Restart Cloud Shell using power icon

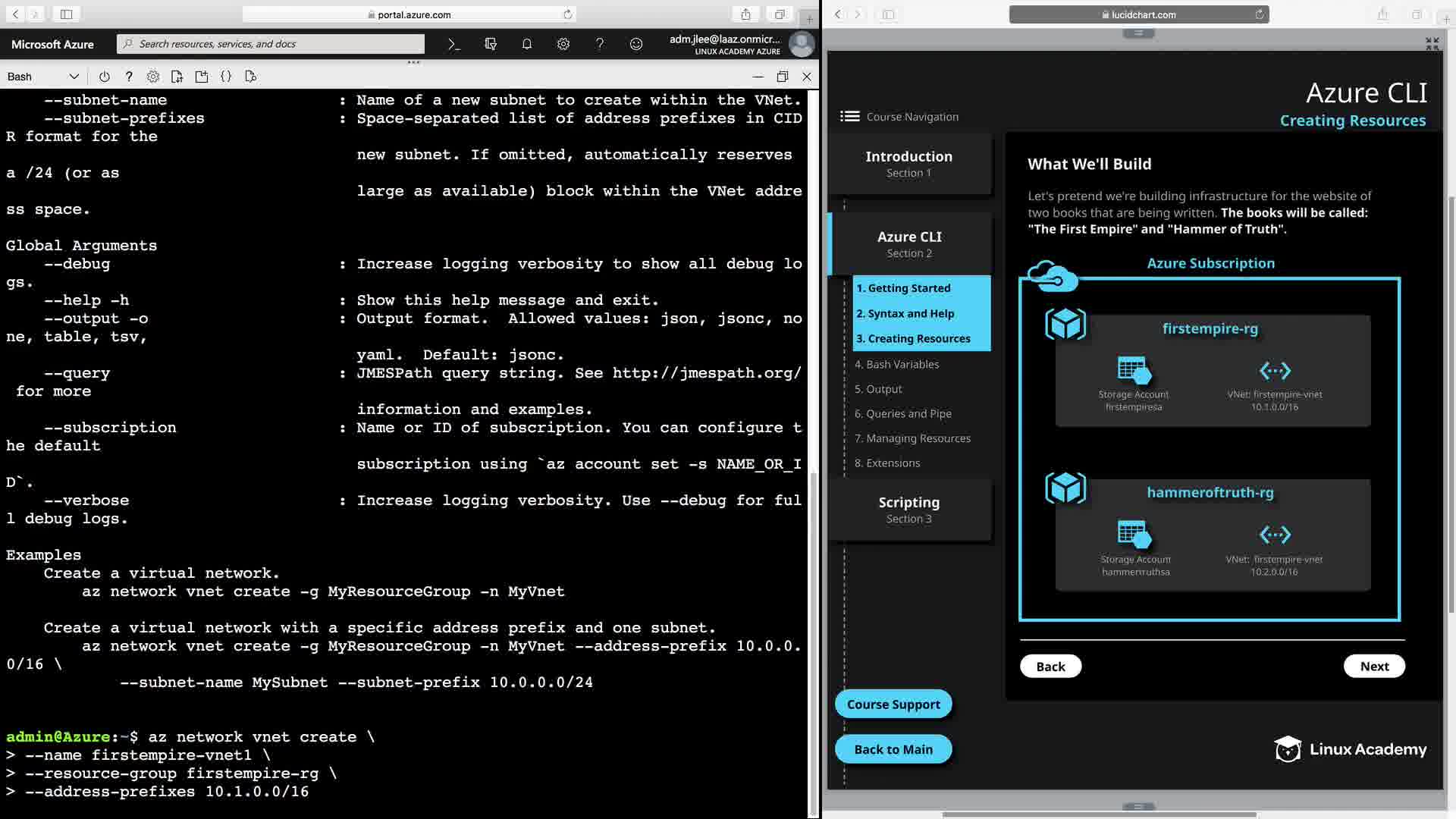tap(105, 77)
